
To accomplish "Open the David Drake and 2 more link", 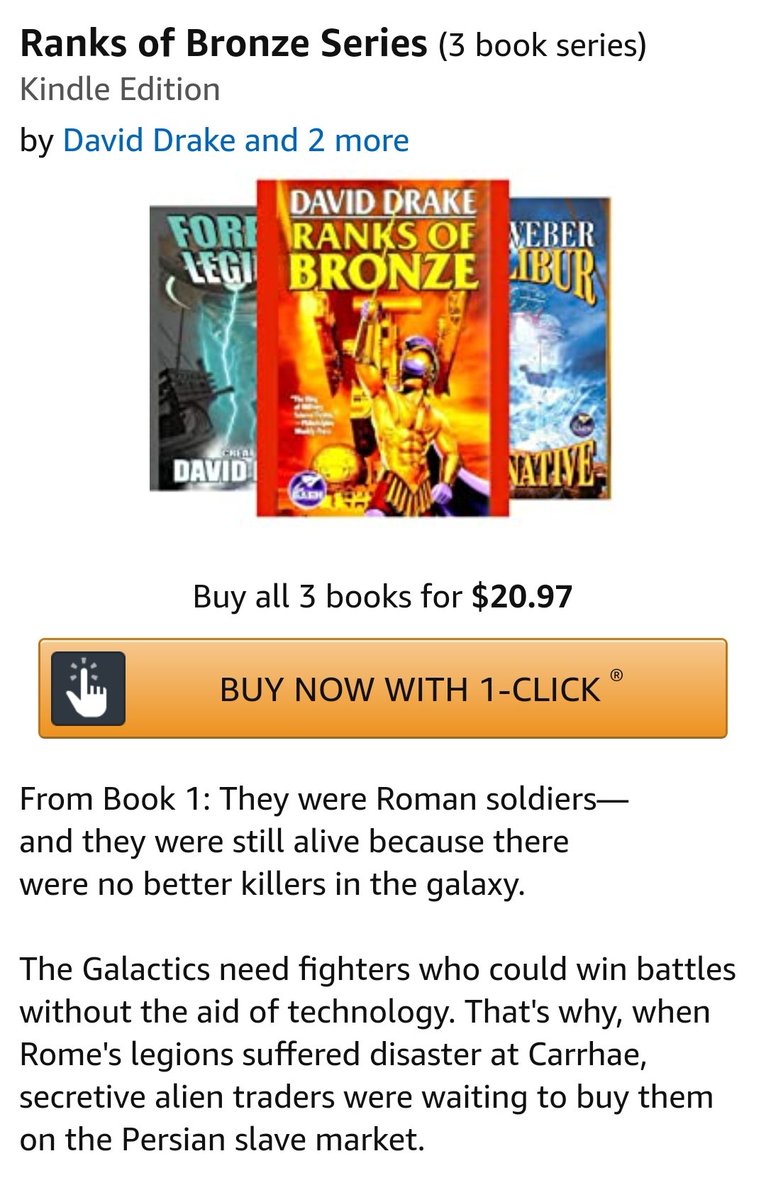I will (235, 140).
